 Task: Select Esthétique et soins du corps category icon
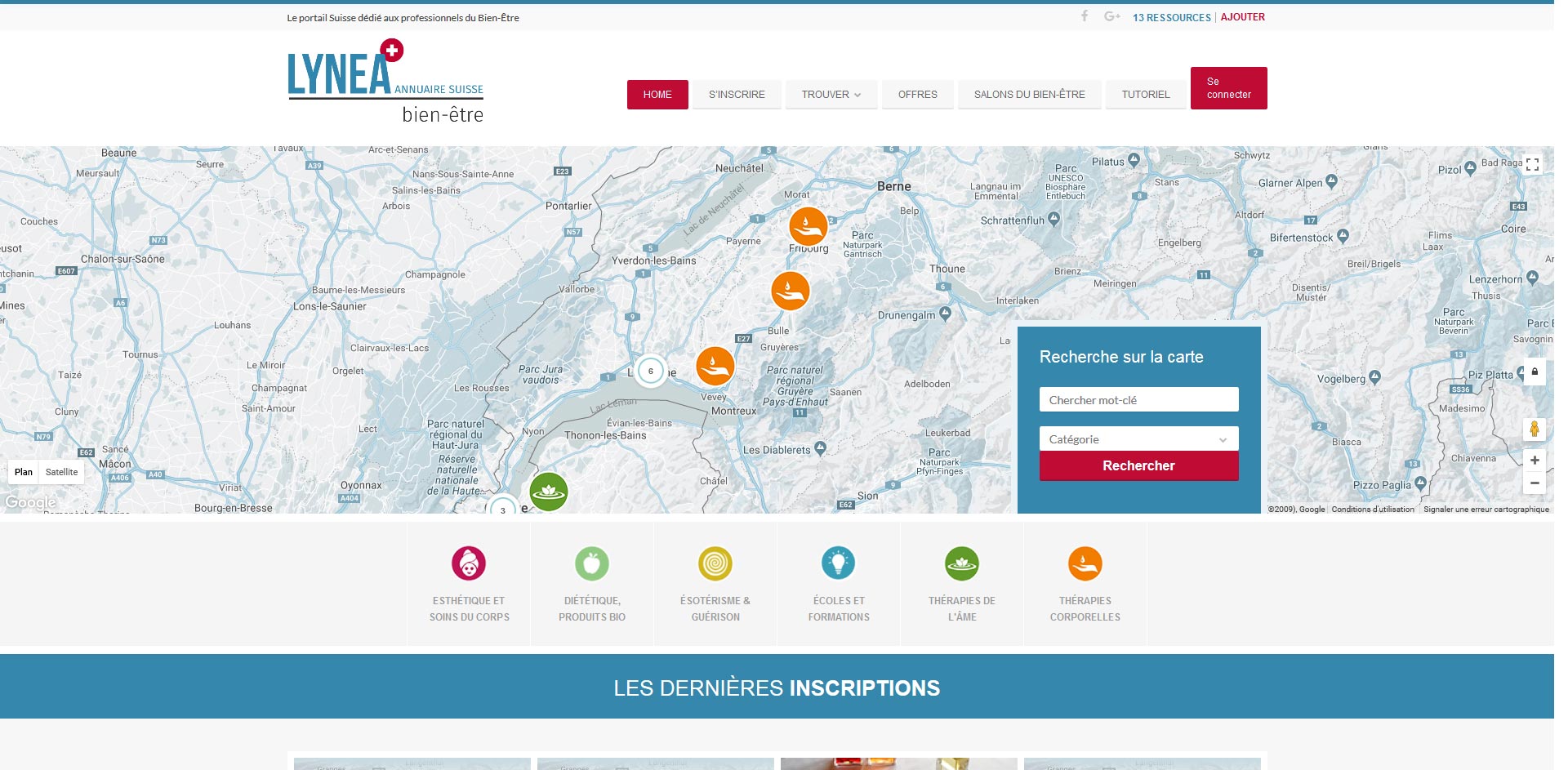[469, 563]
